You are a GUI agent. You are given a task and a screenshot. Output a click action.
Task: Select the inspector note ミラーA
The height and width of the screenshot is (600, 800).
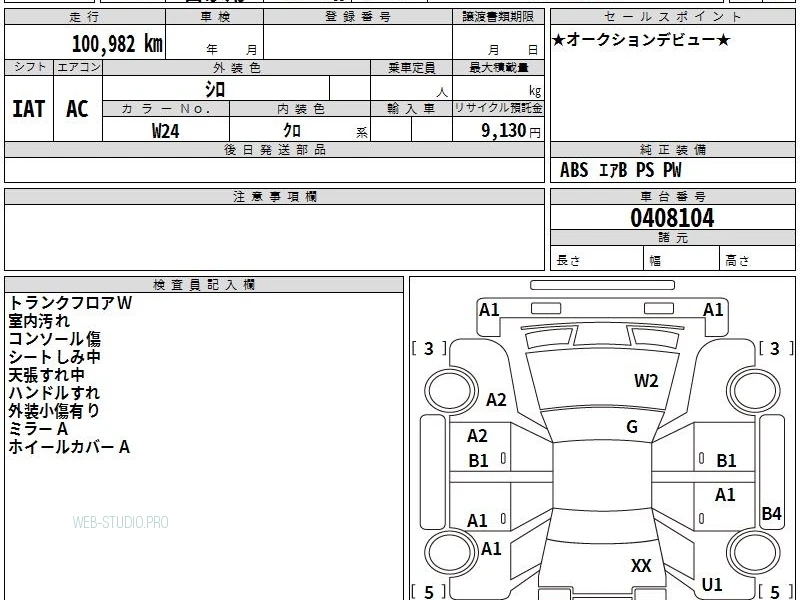38,429
